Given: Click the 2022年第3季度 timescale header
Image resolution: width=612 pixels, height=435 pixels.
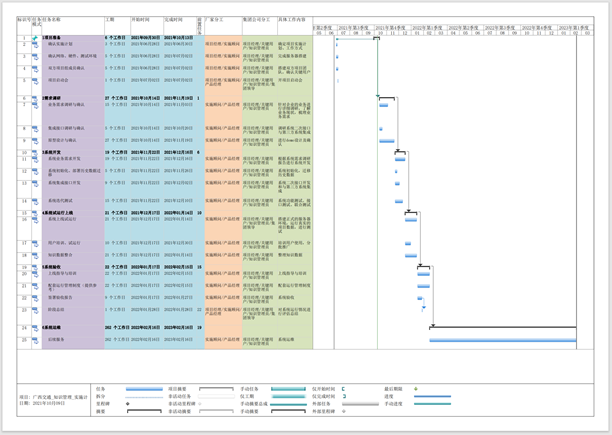Looking at the screenshot, I should pos(502,28).
